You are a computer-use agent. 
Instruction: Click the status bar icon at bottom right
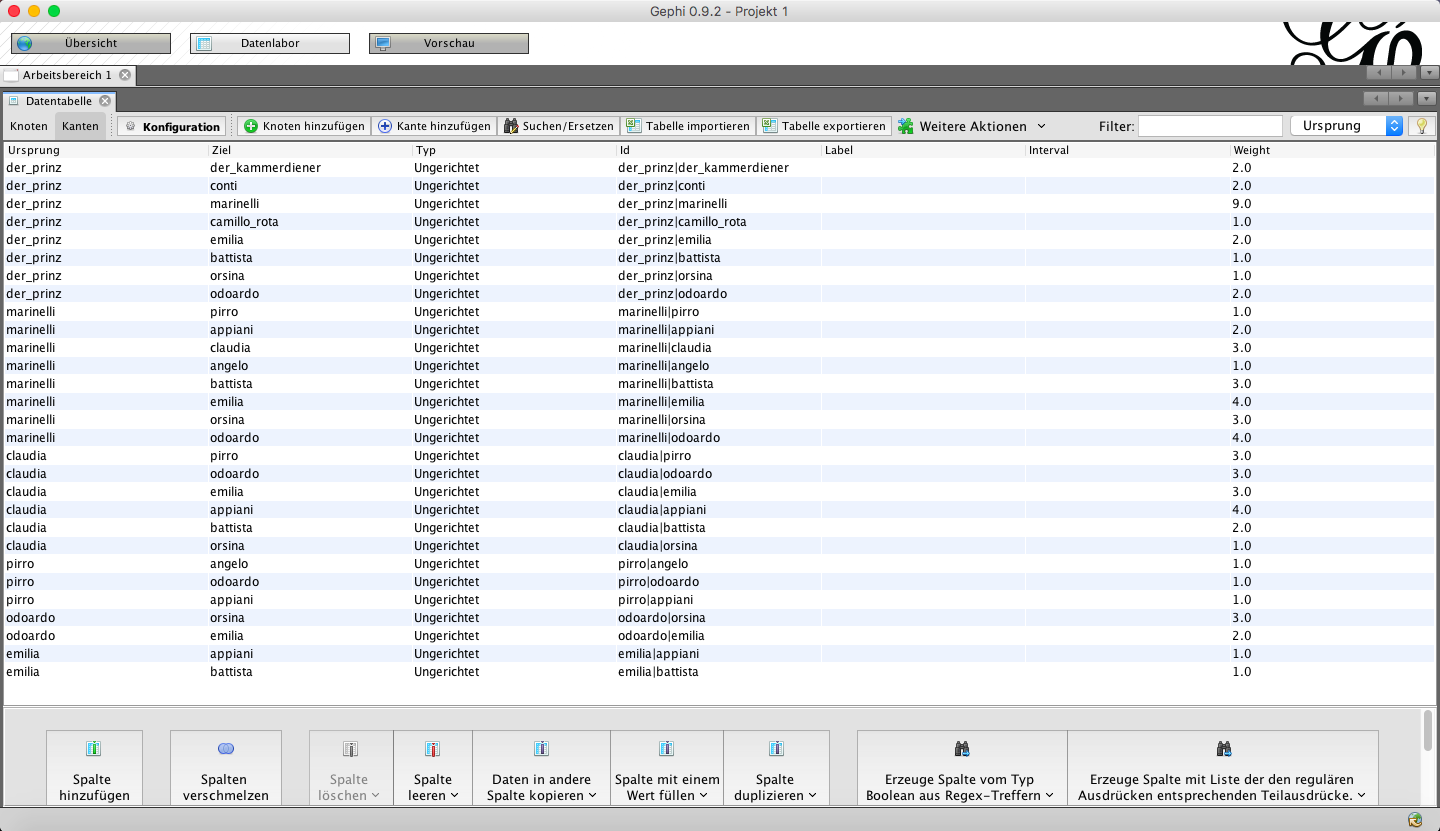tap(1415, 820)
